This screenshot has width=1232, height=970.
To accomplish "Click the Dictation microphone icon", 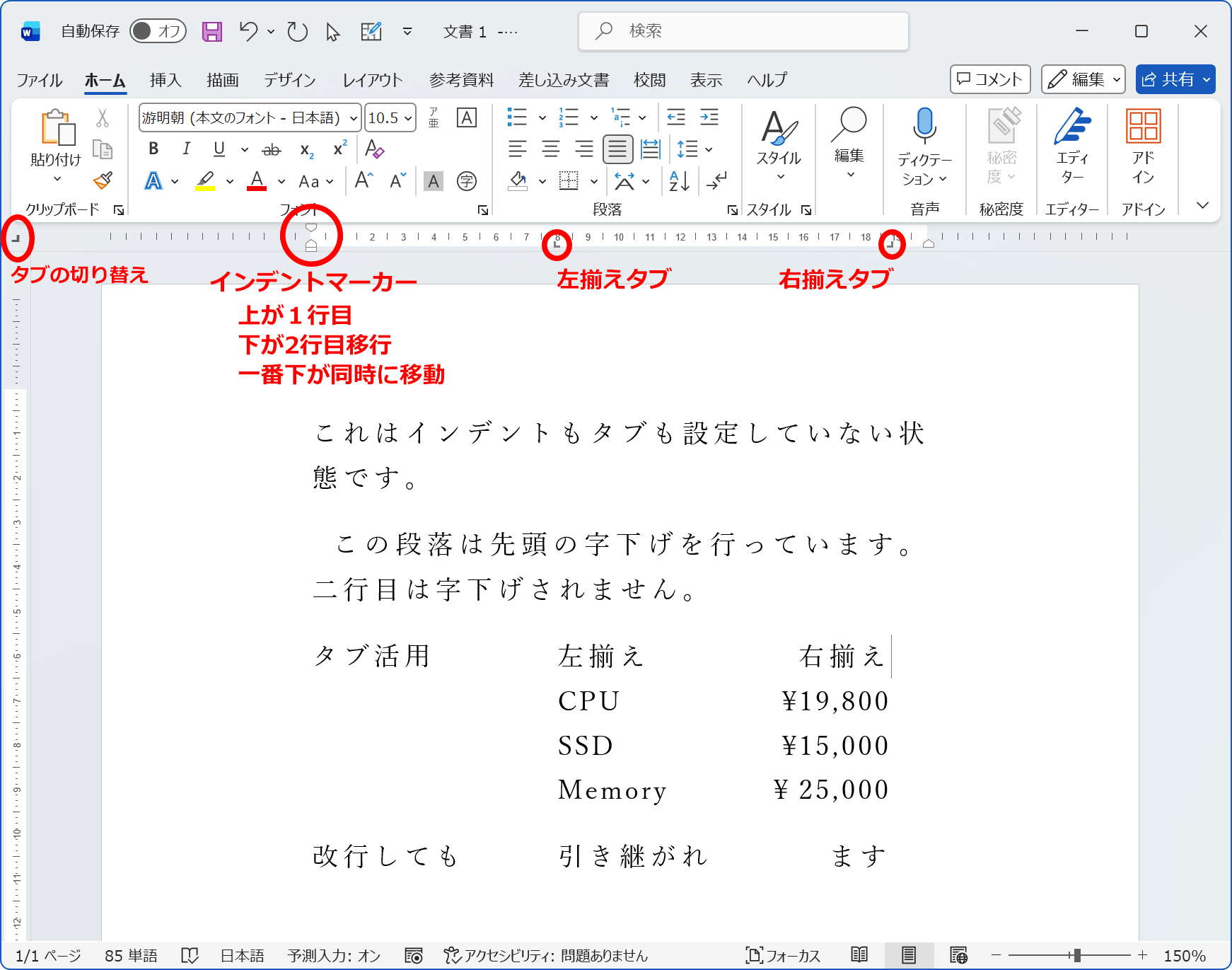I will pyautogui.click(x=924, y=125).
